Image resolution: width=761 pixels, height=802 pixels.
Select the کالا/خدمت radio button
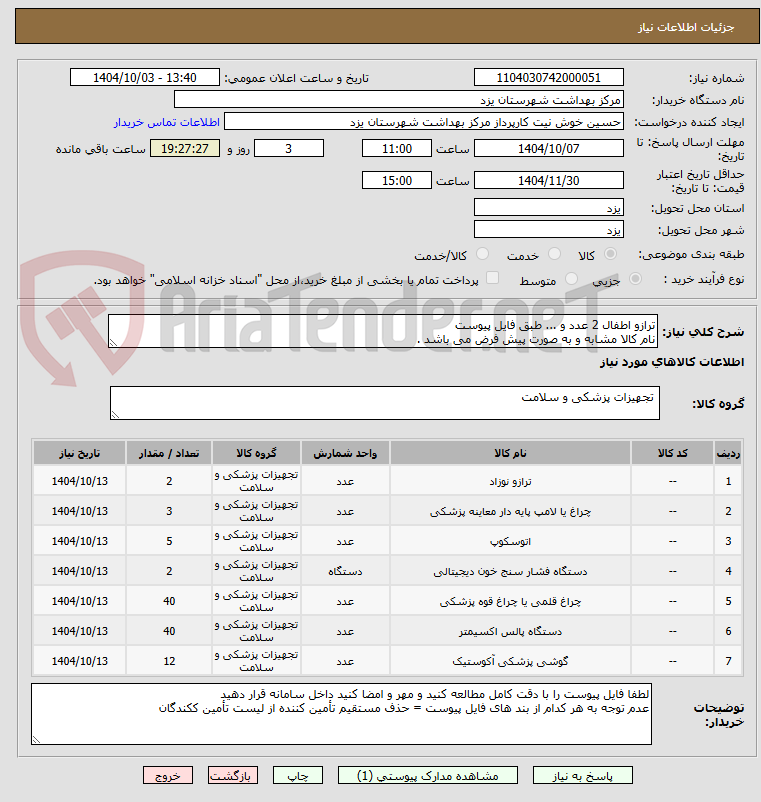(x=482, y=254)
